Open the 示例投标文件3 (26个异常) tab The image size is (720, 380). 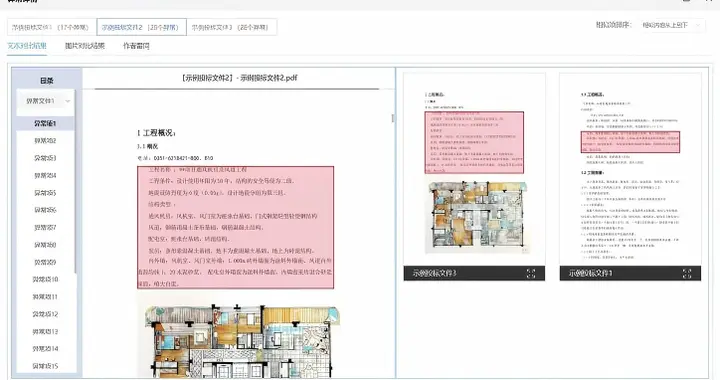231,27
